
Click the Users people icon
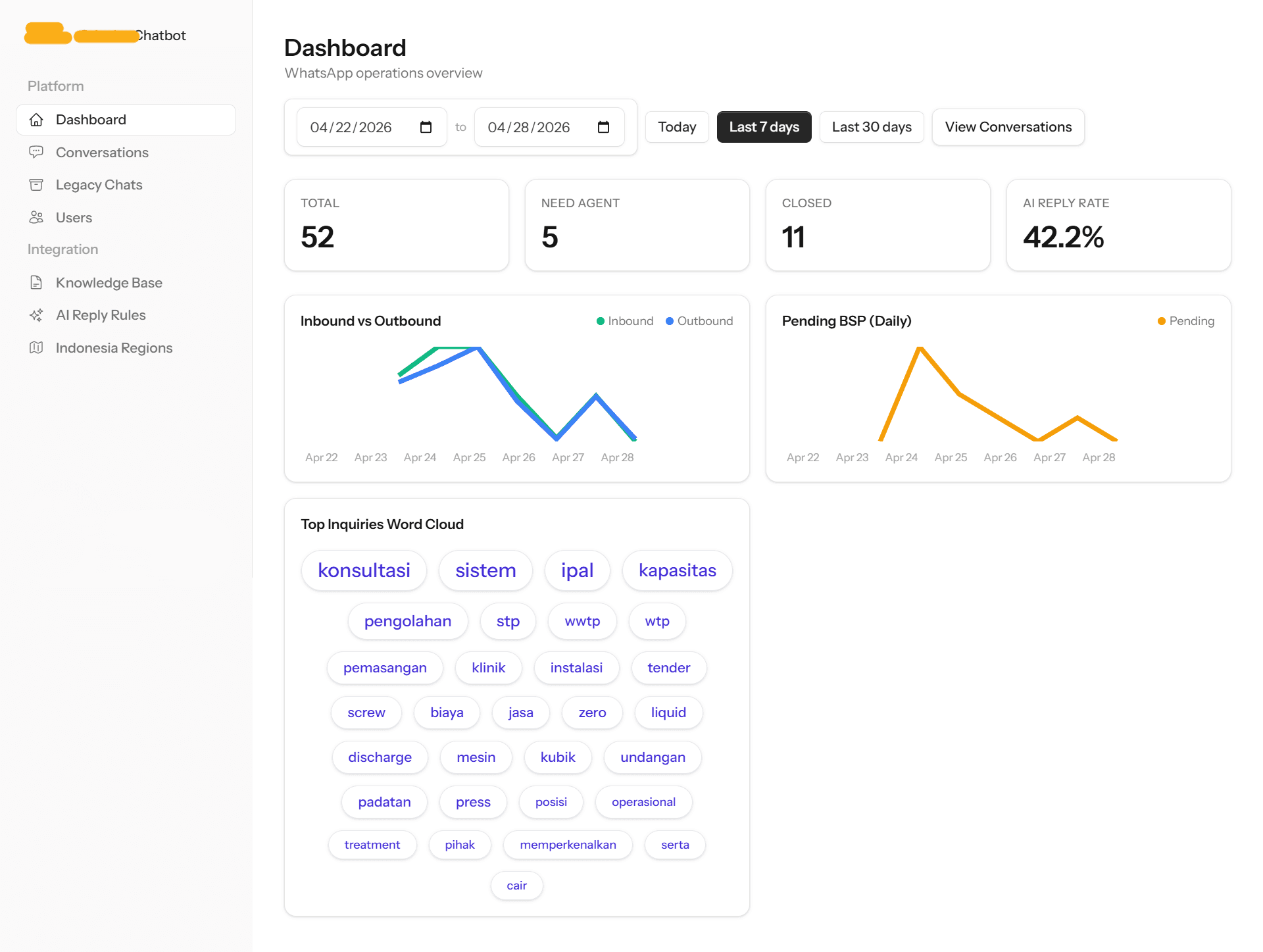(36, 218)
